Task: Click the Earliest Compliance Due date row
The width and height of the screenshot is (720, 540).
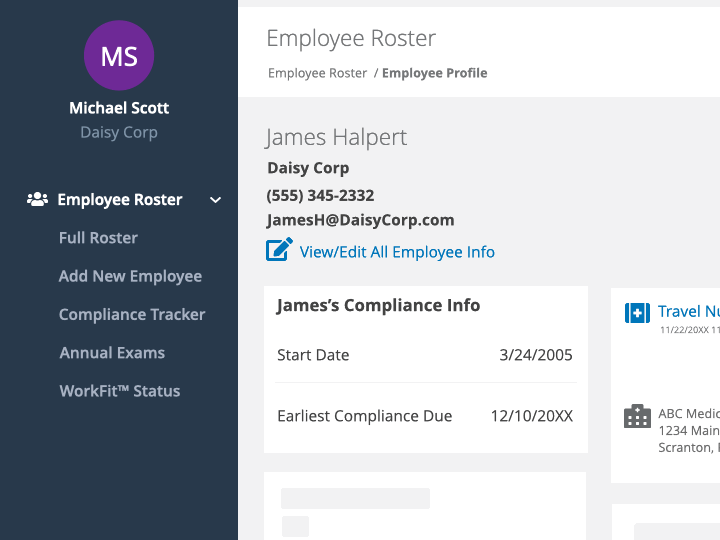Action: tap(425, 416)
